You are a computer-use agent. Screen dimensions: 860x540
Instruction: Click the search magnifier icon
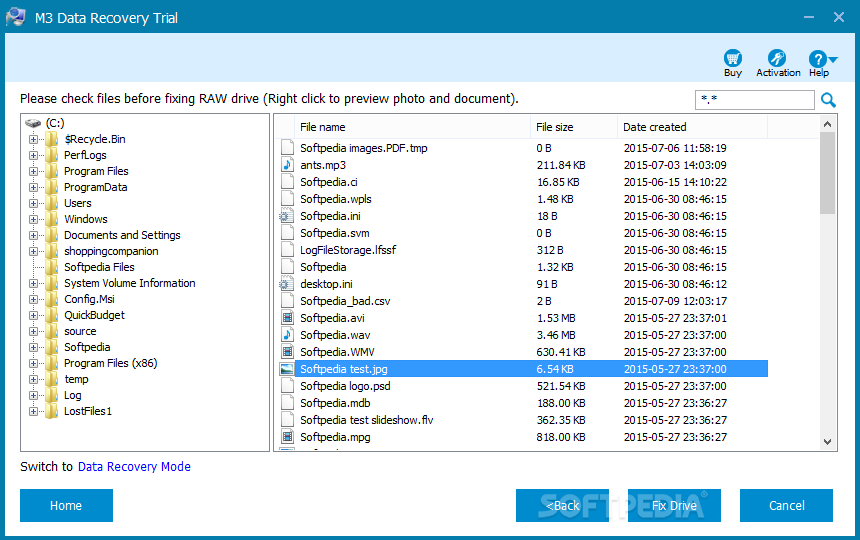[828, 100]
